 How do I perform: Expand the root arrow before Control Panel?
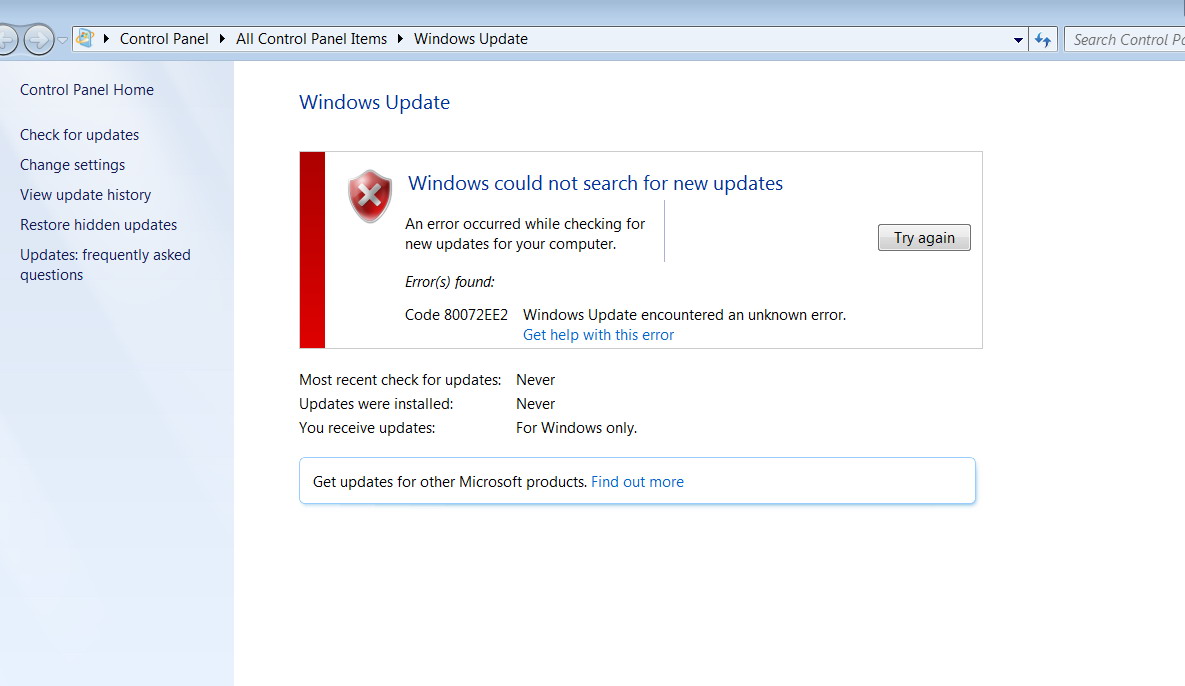(x=106, y=39)
